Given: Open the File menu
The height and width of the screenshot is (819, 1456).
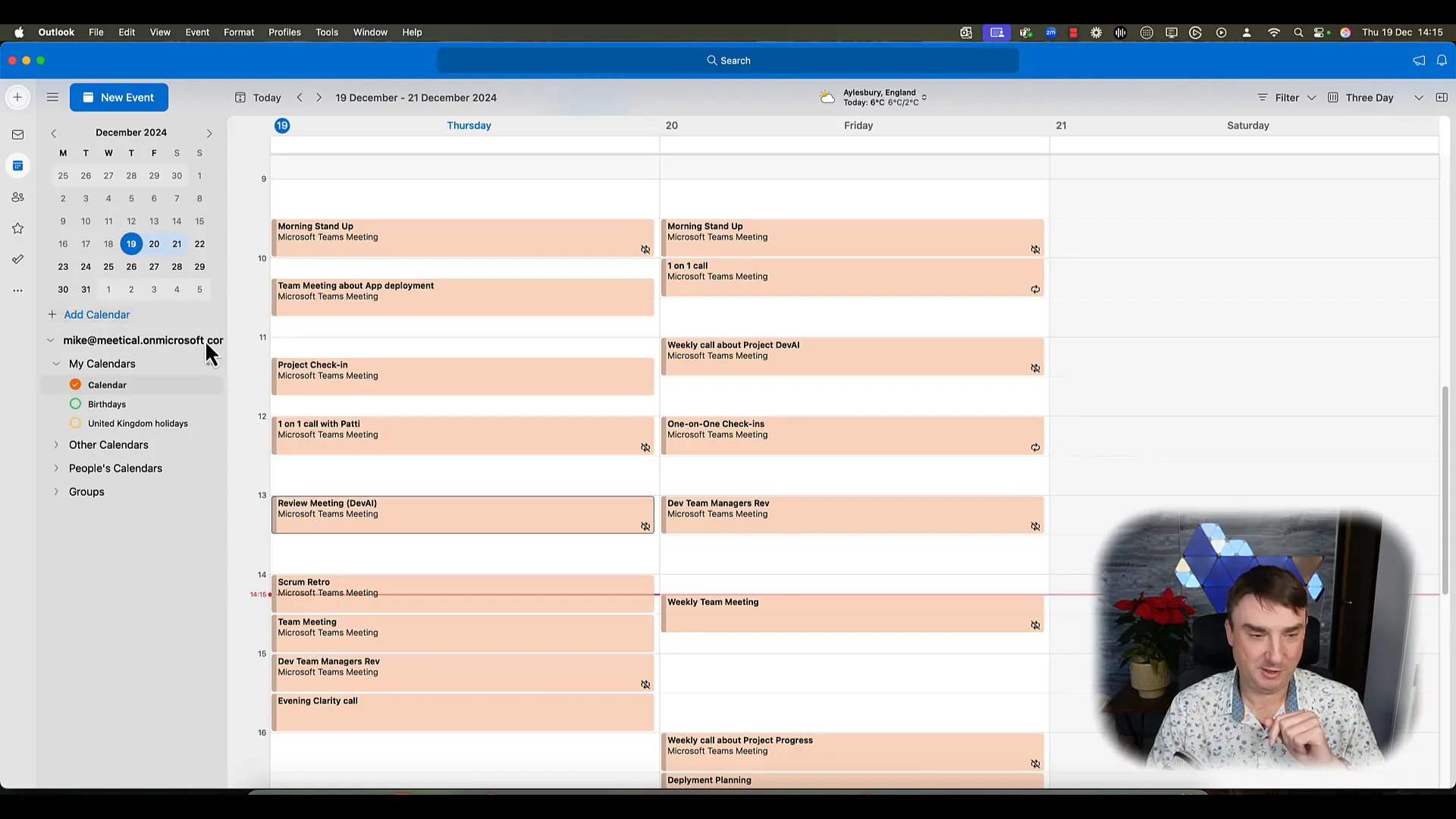Looking at the screenshot, I should click(96, 33).
